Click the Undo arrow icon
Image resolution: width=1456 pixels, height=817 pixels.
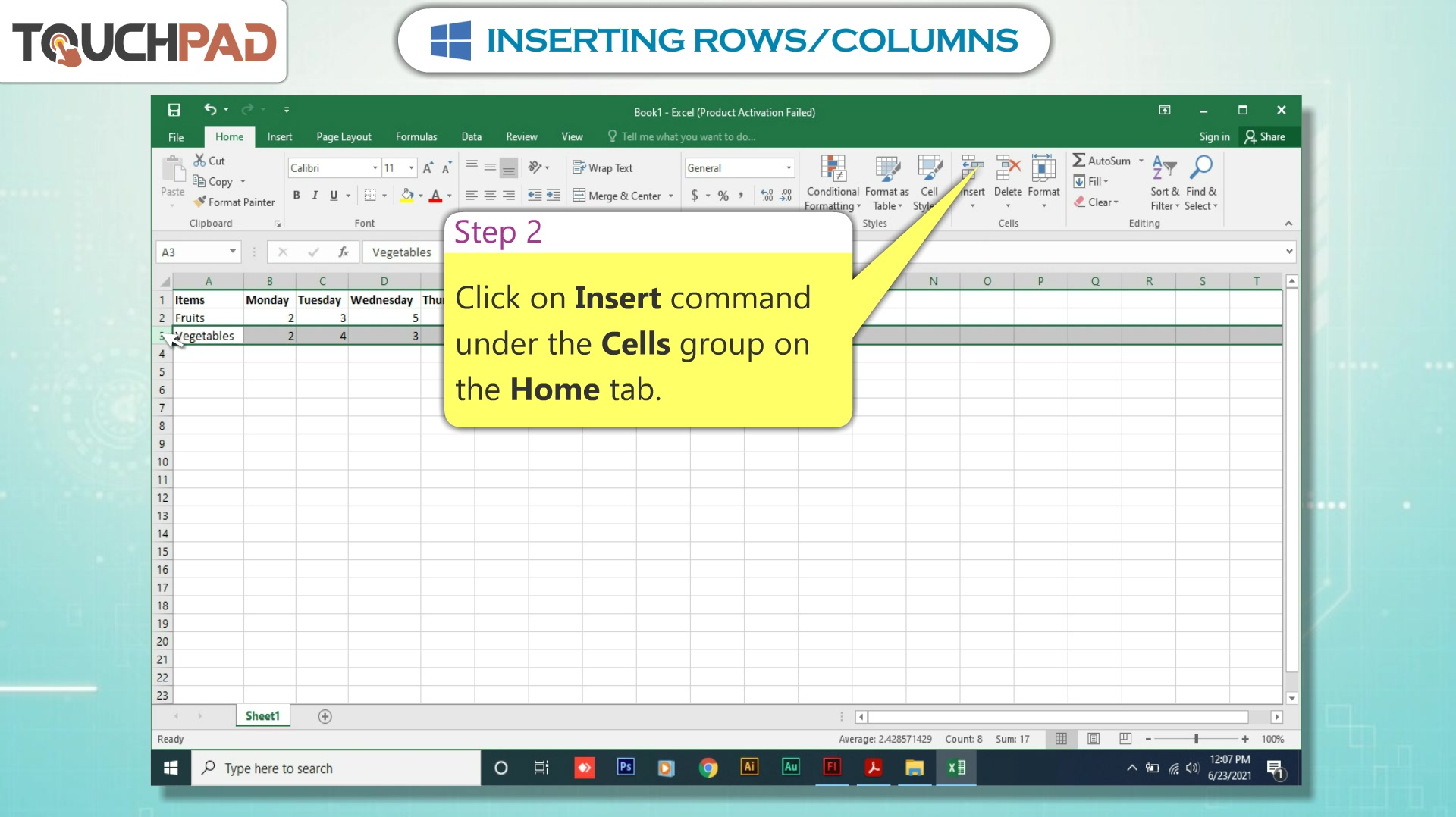pyautogui.click(x=210, y=110)
